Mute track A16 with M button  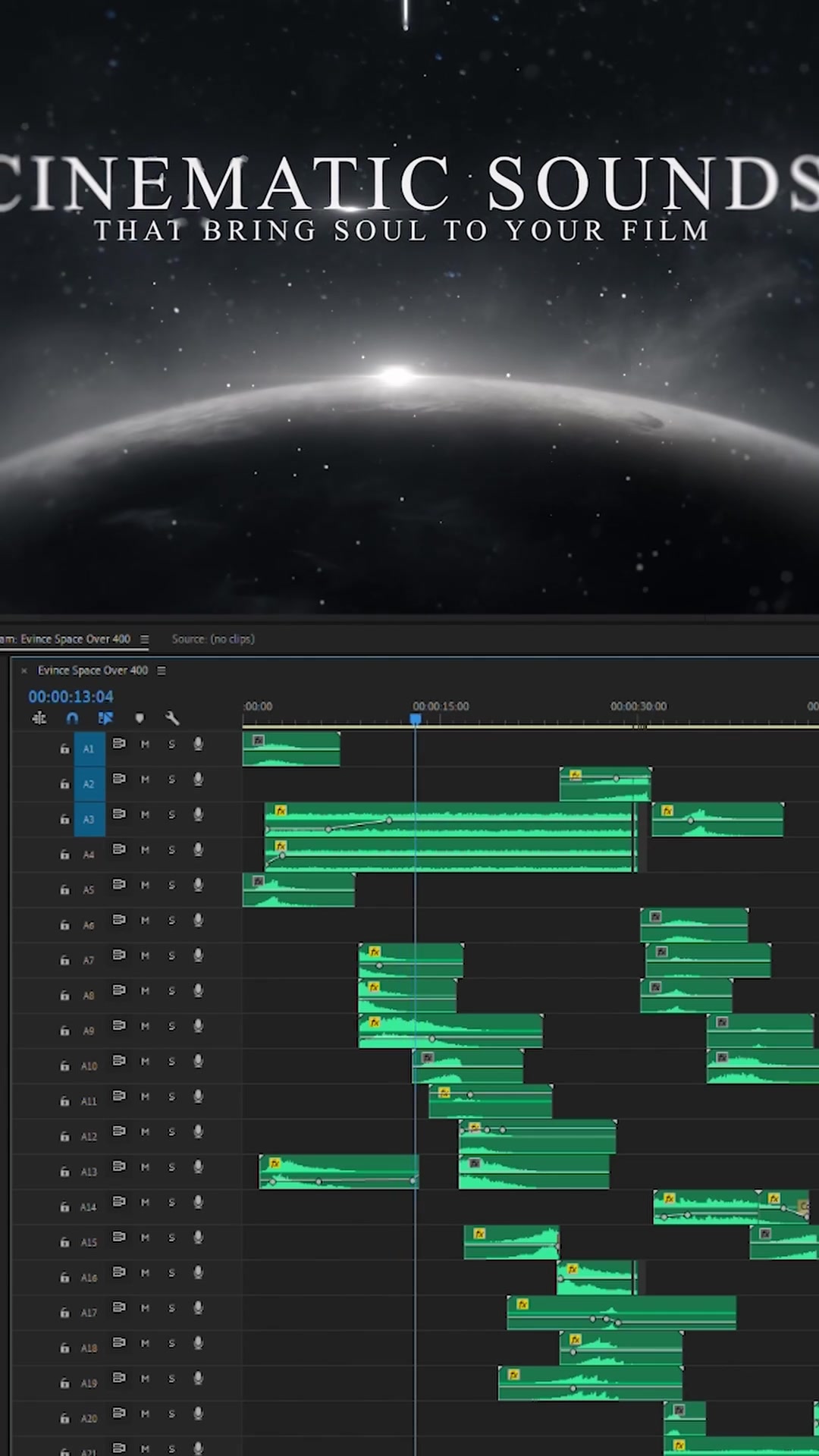tap(145, 1272)
